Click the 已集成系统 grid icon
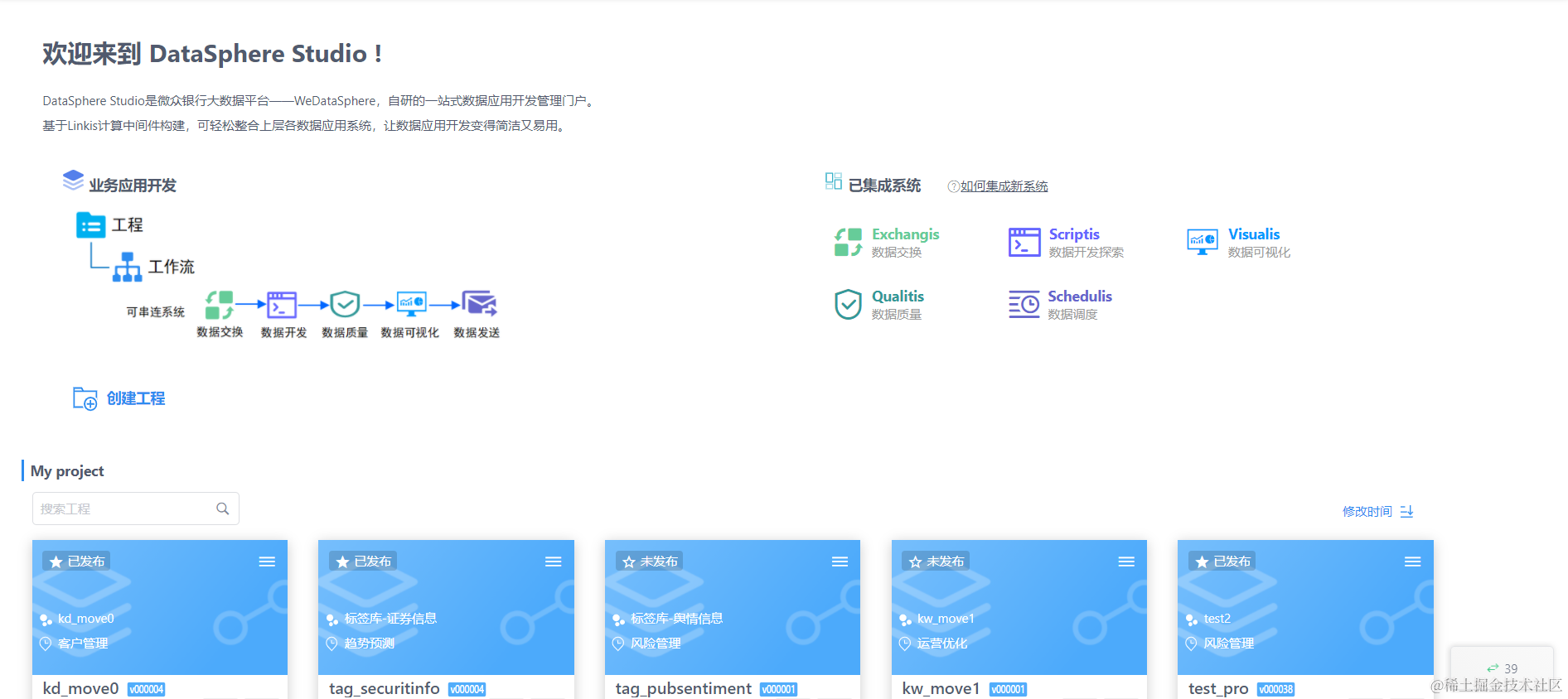 (833, 181)
